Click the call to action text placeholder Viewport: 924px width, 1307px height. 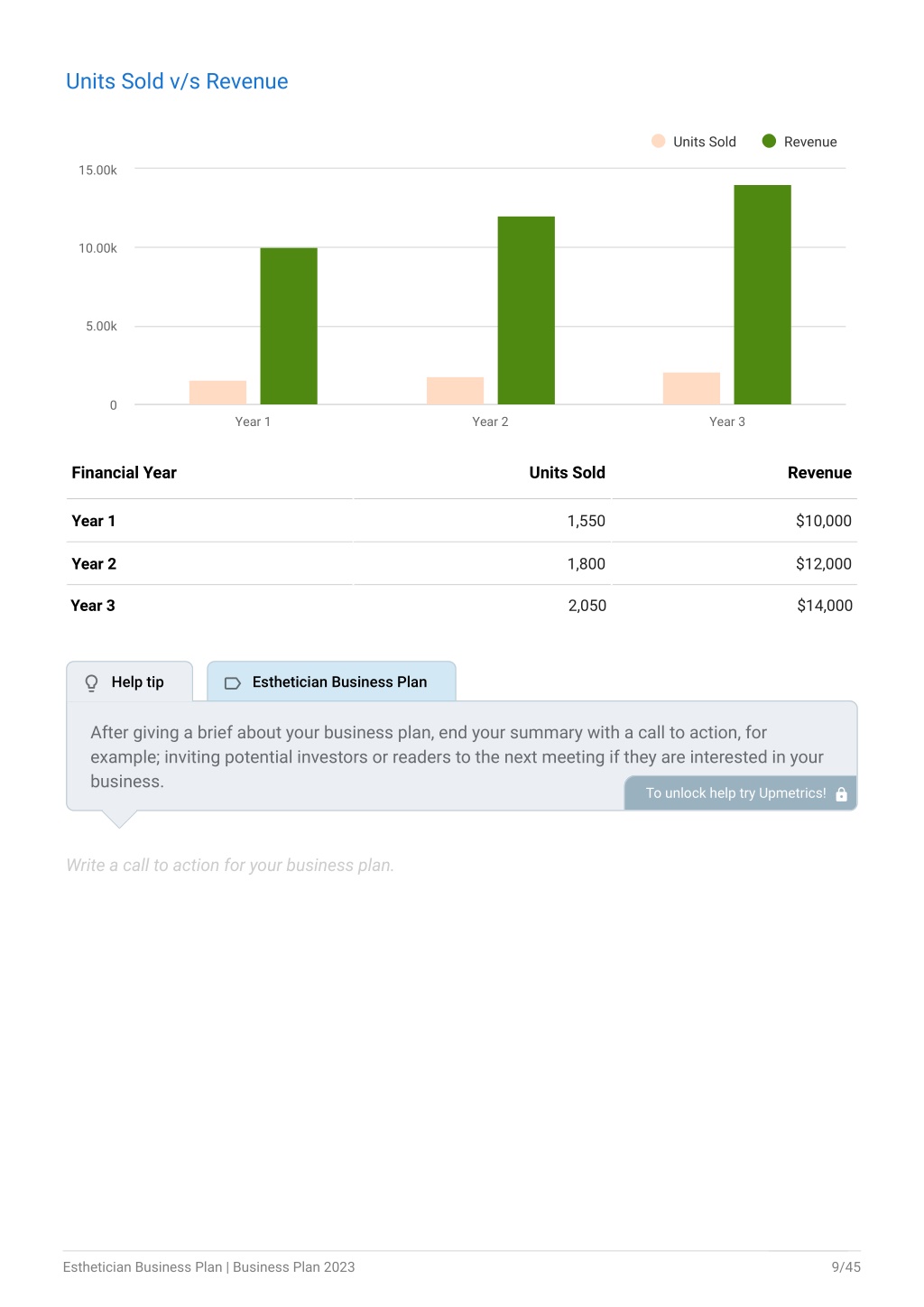point(230,865)
